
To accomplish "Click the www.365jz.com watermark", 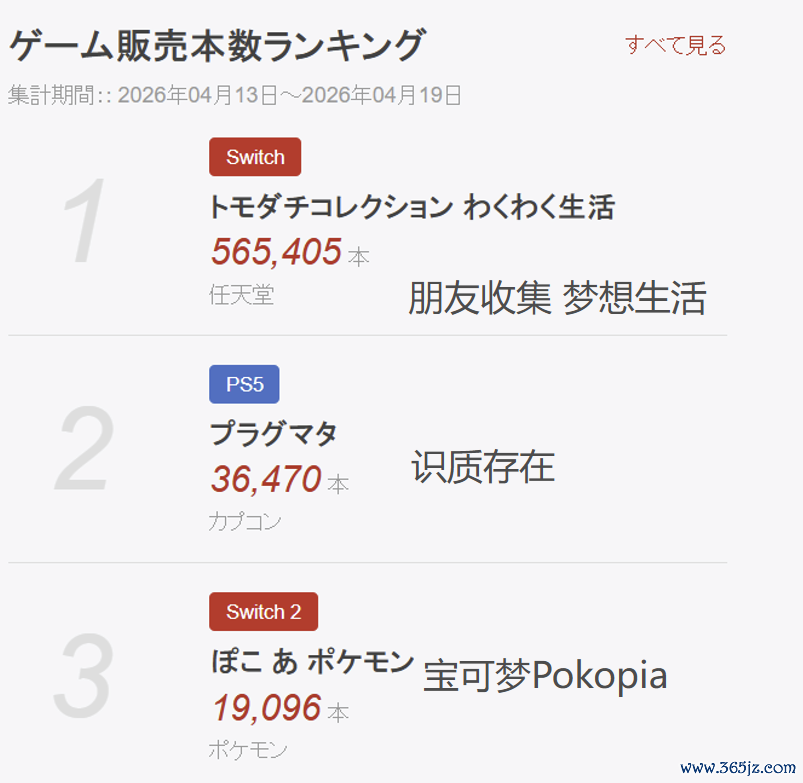I will [738, 767].
